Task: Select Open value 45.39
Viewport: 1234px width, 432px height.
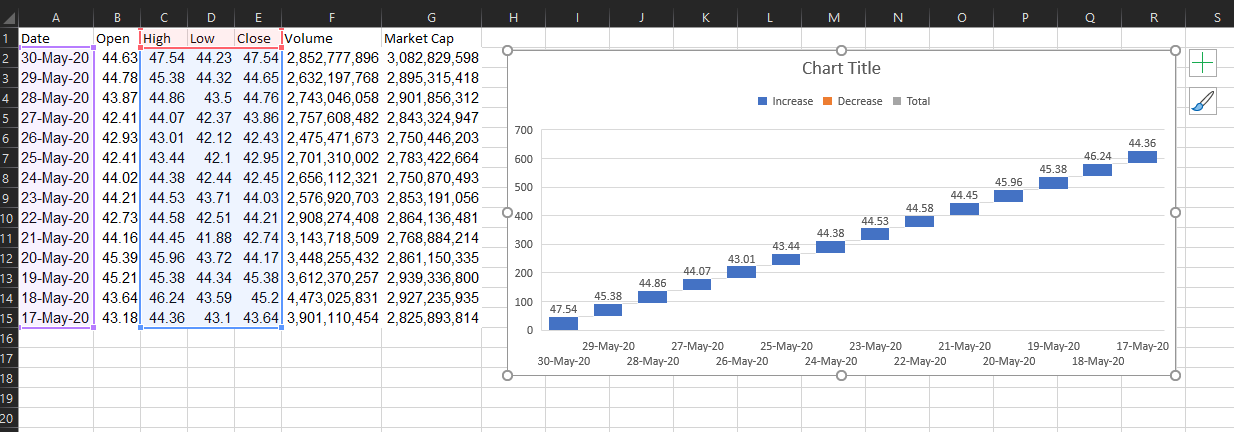Action: [117, 258]
